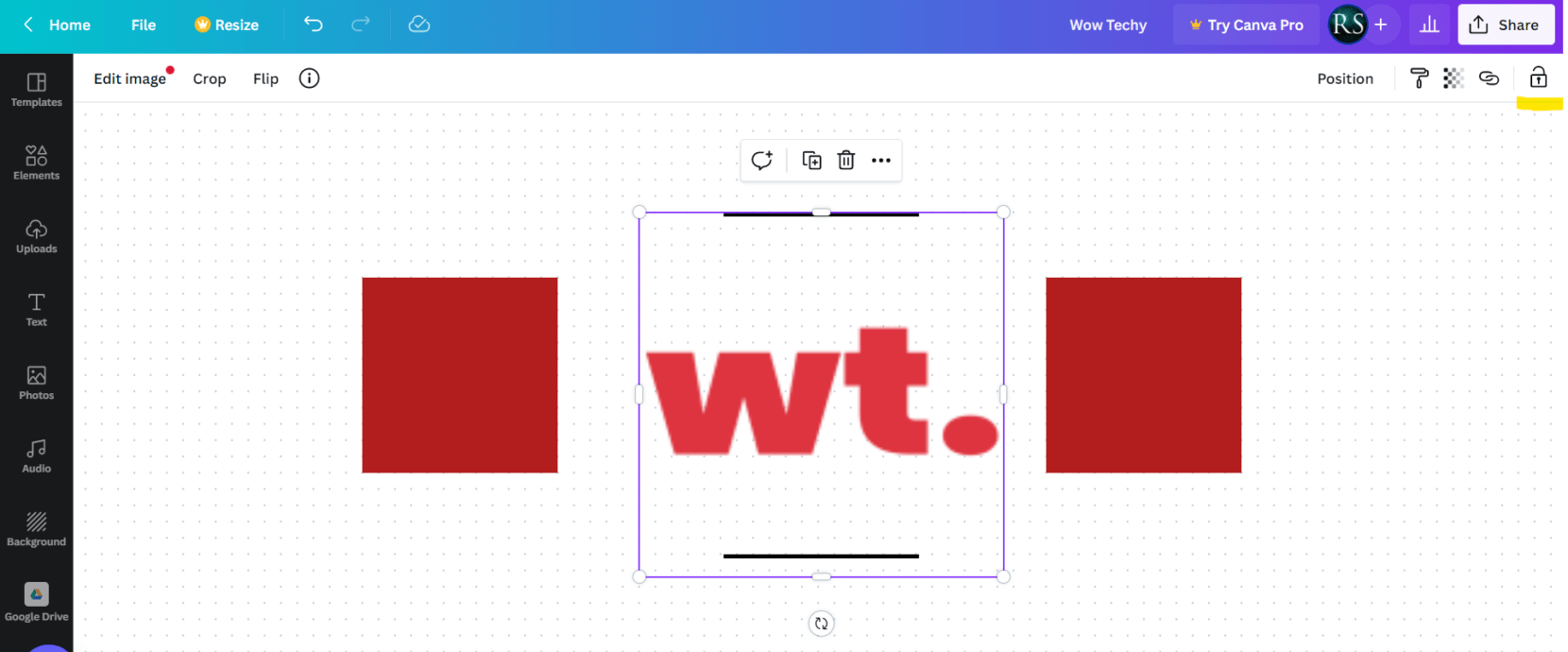Open the Templates side panel
Screen dimensions: 1568x652
[x=37, y=90]
